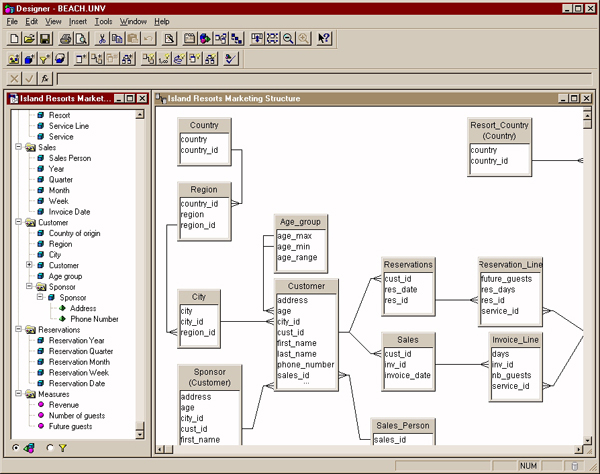Click the formula fx icon
This screenshot has height=474, width=600.
point(45,79)
